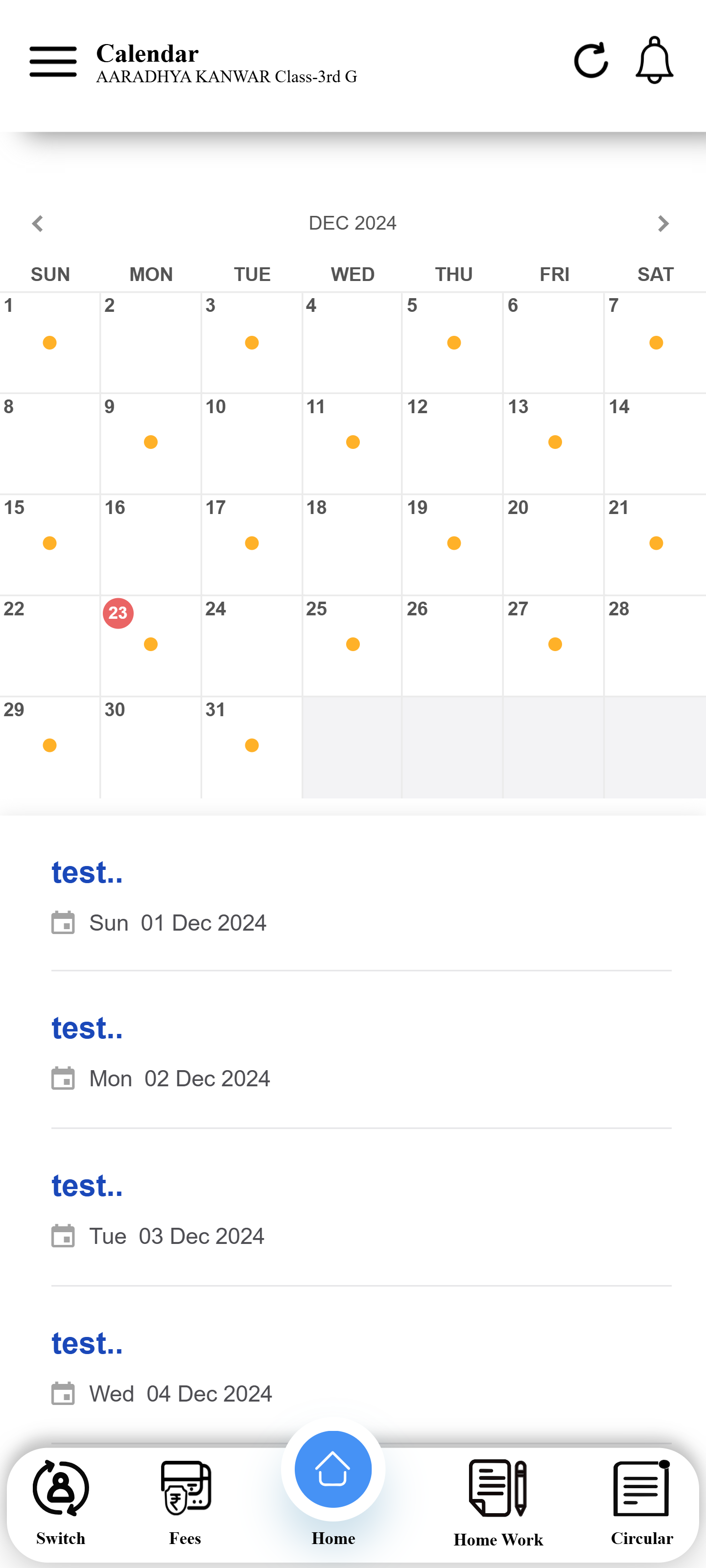Tap the Switch profile icon

(61, 1489)
